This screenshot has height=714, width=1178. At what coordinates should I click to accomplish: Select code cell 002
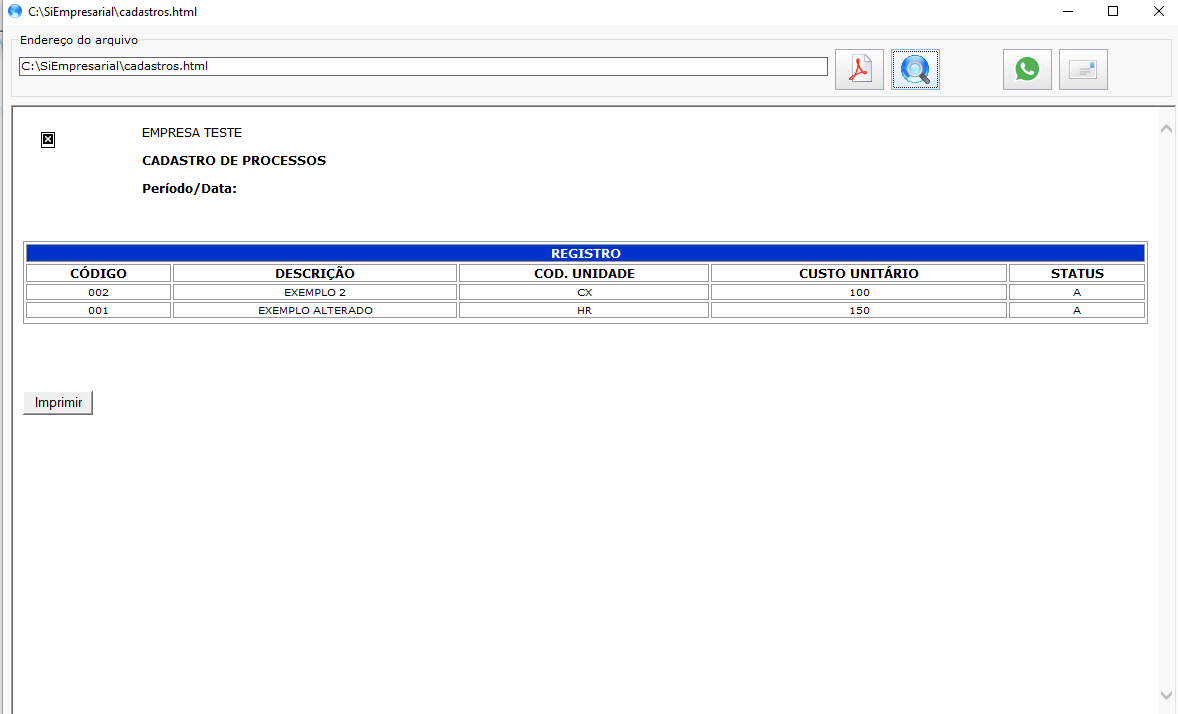click(x=98, y=292)
